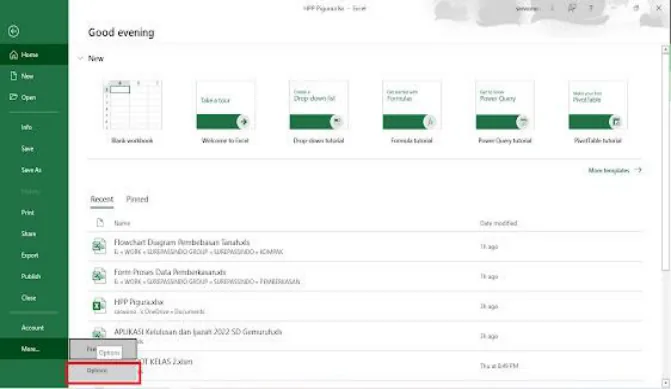The image size is (671, 389).
Task: Open the Drop-down tutorial template
Action: [318, 111]
